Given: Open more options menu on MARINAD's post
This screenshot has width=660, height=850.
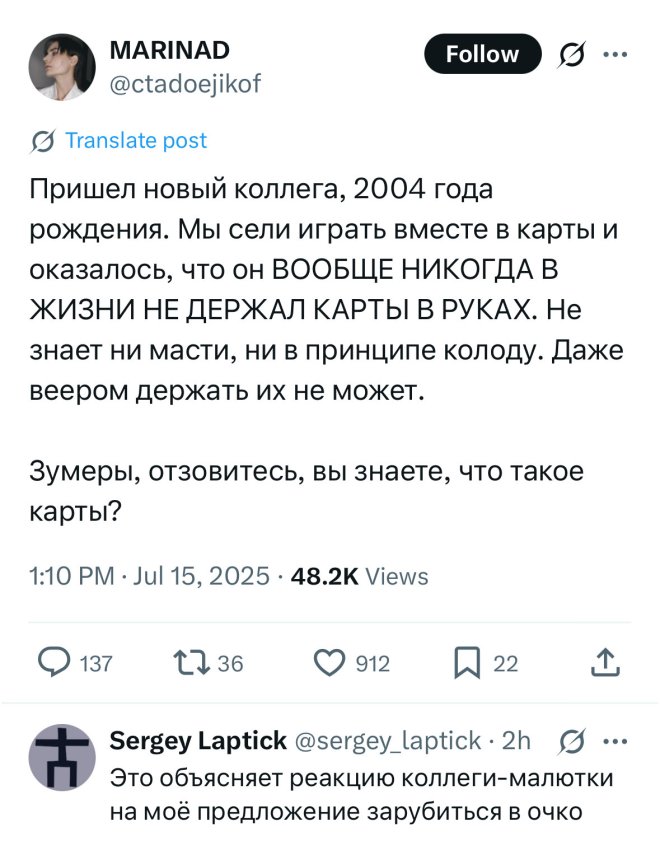Looking at the screenshot, I should [x=617, y=54].
